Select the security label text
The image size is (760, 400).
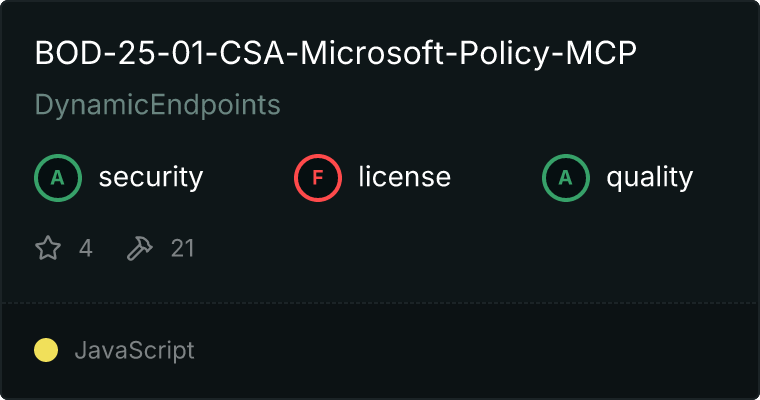(150, 178)
